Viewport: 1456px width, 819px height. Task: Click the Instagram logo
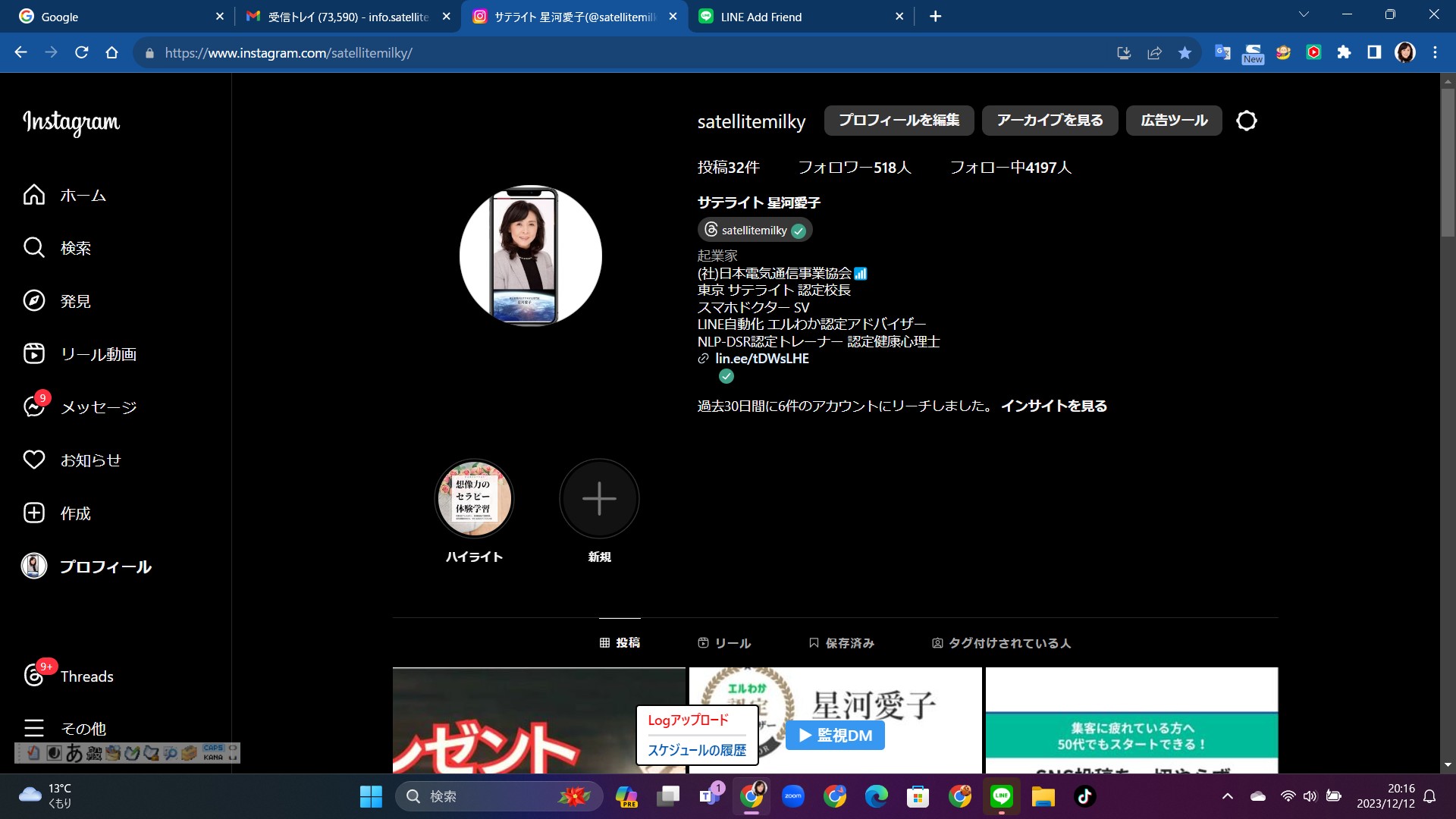click(71, 122)
